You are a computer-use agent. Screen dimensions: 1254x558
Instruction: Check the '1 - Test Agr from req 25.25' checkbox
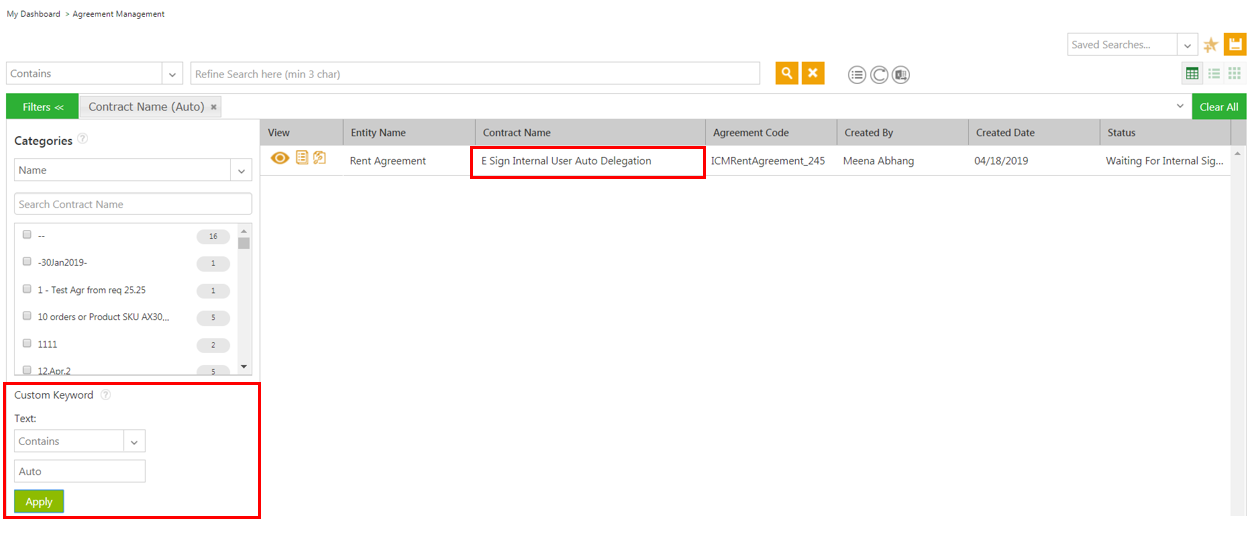[x=27, y=289]
